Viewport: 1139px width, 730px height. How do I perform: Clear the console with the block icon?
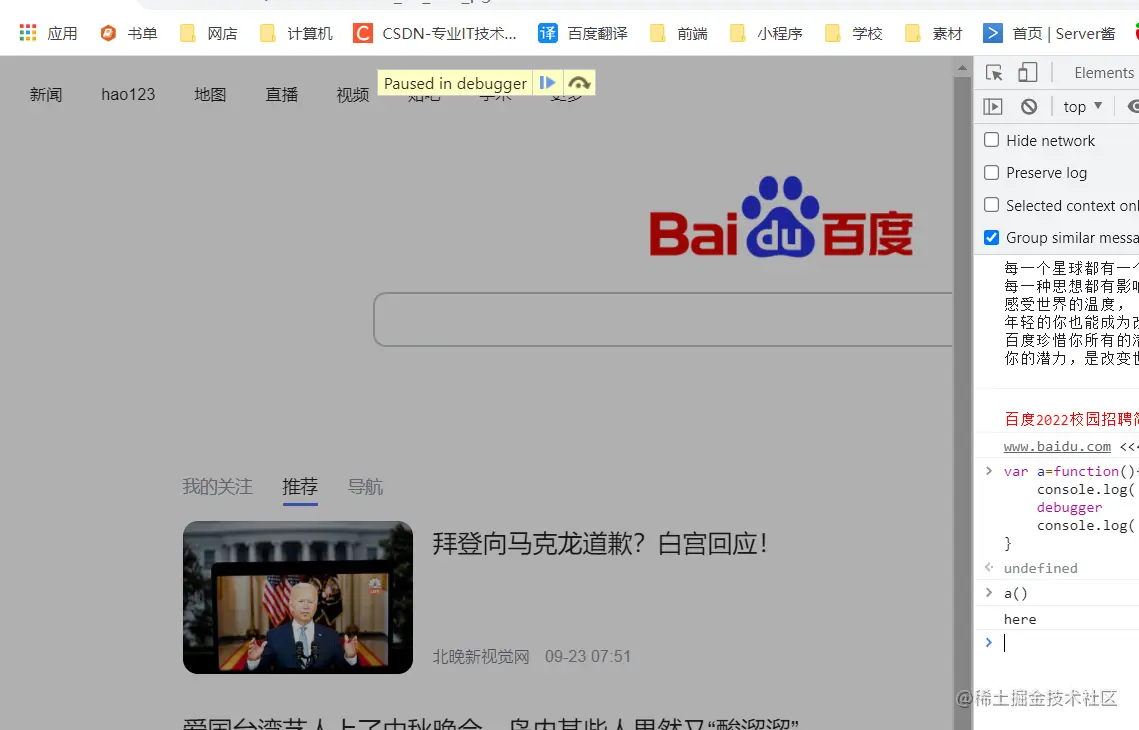tap(1029, 107)
